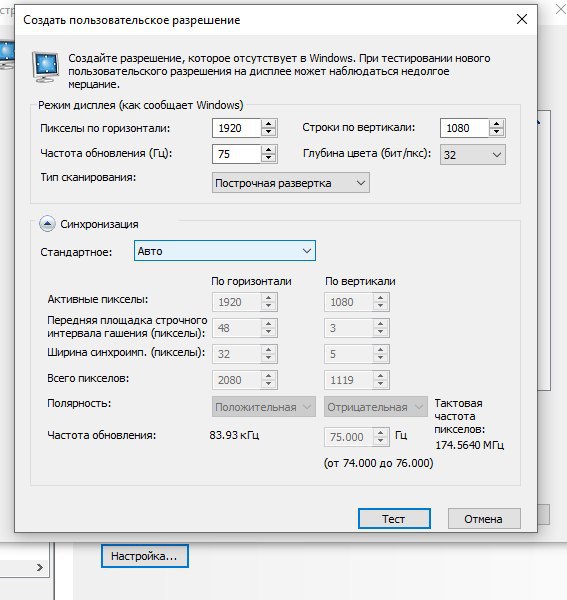Click the 83.93 кГц value
The image size is (567, 600).
(x=234, y=435)
